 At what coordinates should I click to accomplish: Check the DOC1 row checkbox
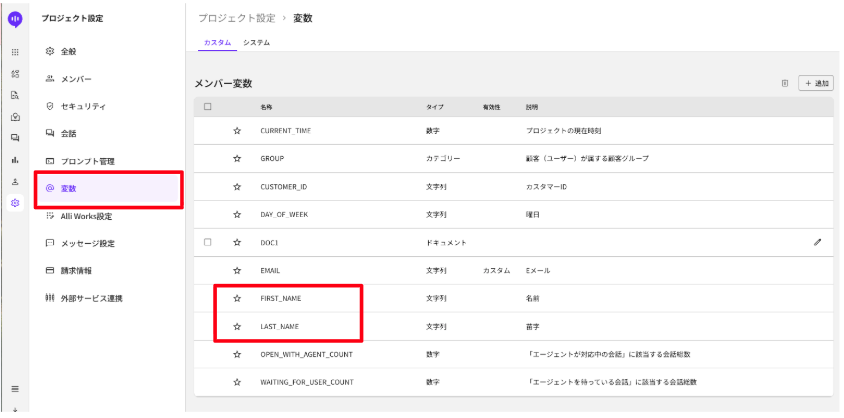coord(207,242)
